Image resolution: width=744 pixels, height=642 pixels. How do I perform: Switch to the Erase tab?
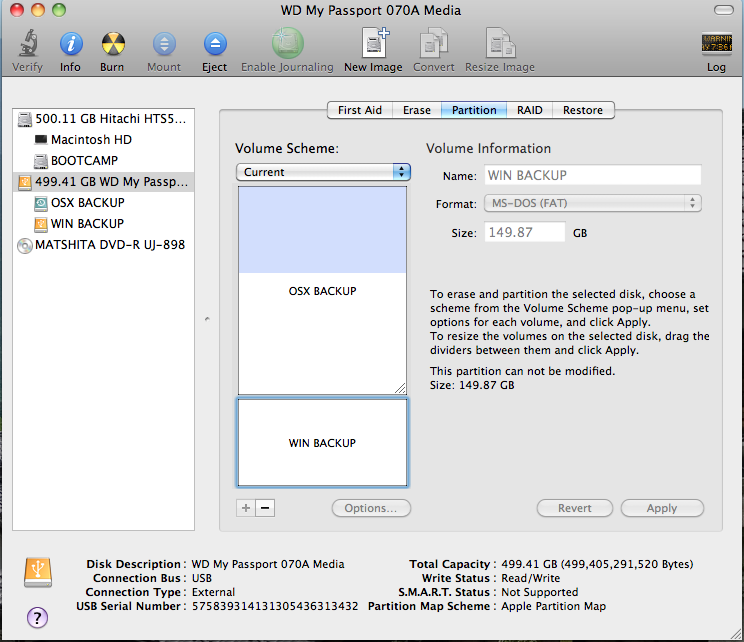[417, 110]
